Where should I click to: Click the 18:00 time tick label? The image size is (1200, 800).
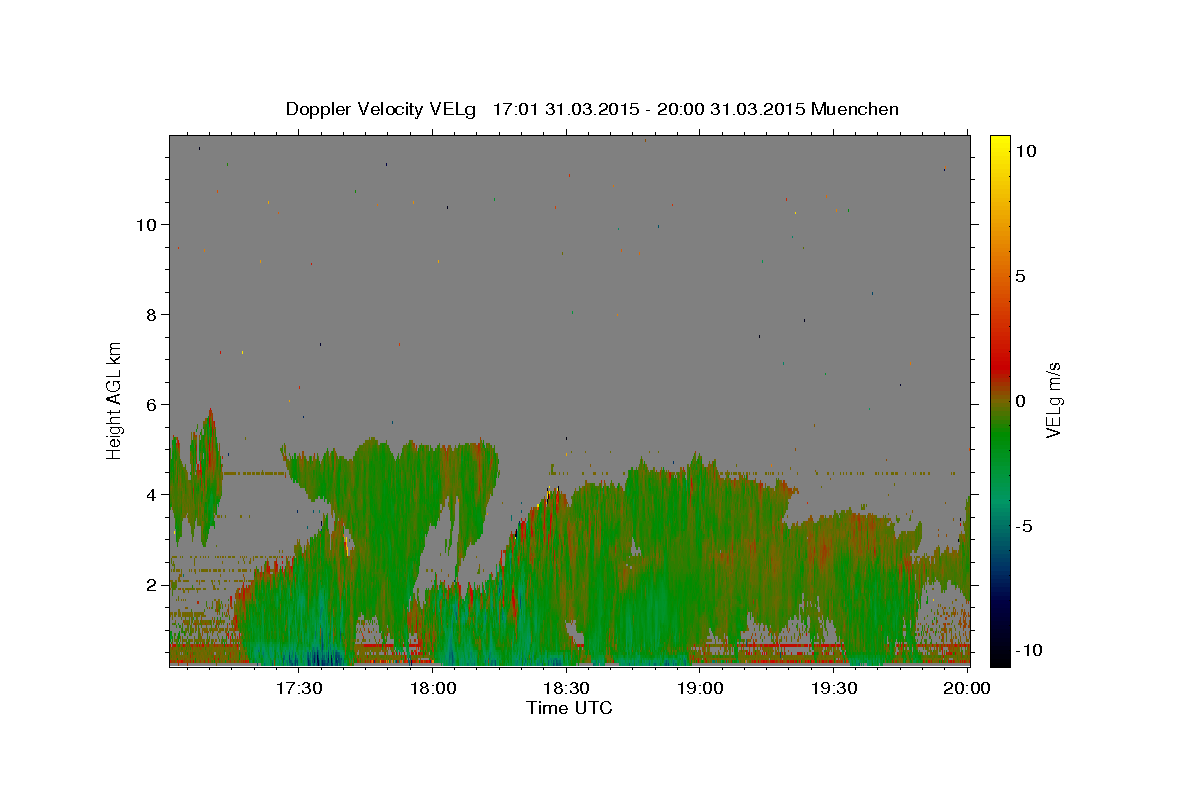pos(432,688)
